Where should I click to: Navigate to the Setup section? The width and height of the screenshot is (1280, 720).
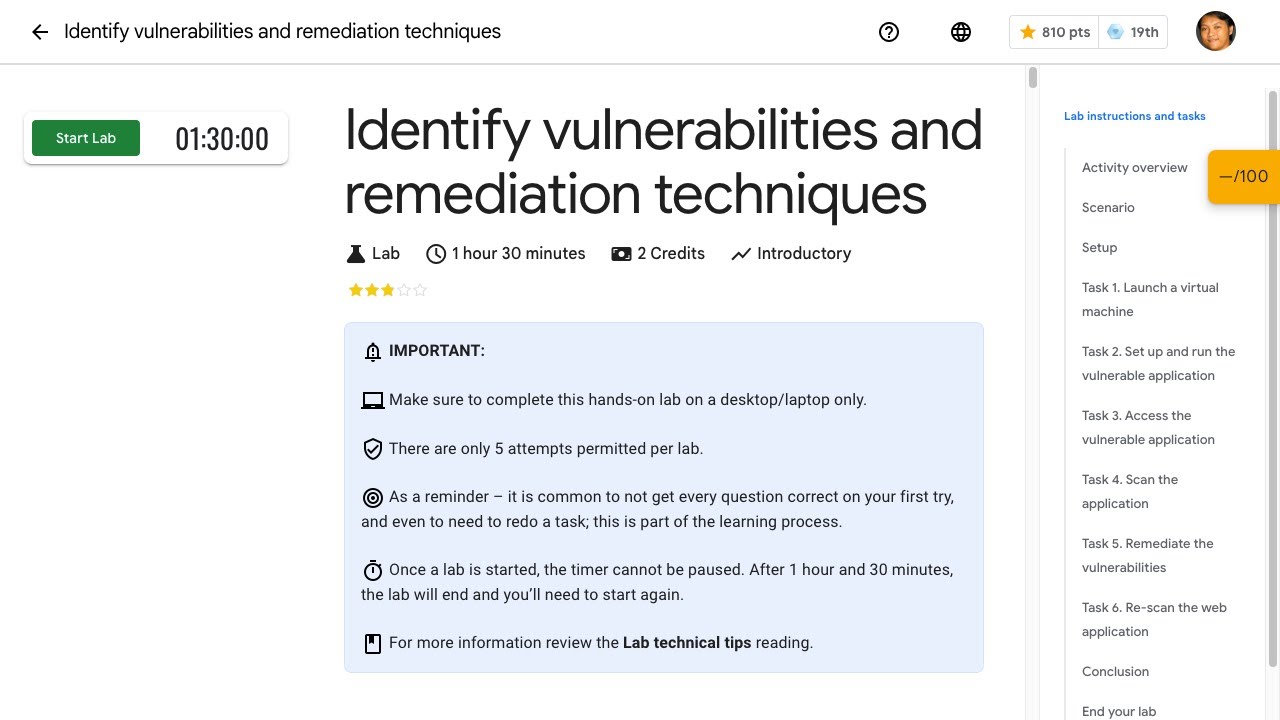click(1099, 248)
